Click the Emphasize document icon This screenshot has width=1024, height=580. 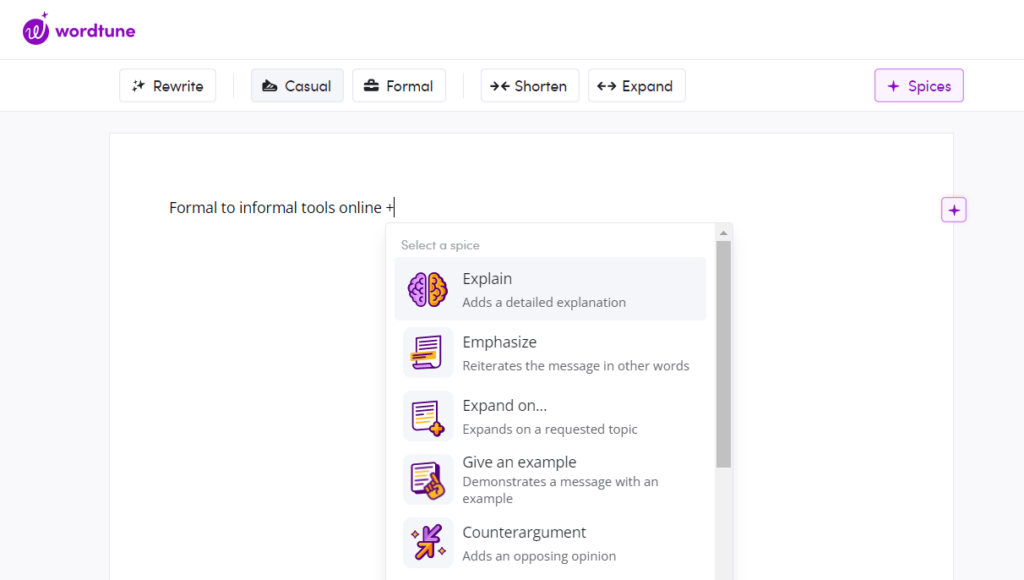pyautogui.click(x=428, y=352)
